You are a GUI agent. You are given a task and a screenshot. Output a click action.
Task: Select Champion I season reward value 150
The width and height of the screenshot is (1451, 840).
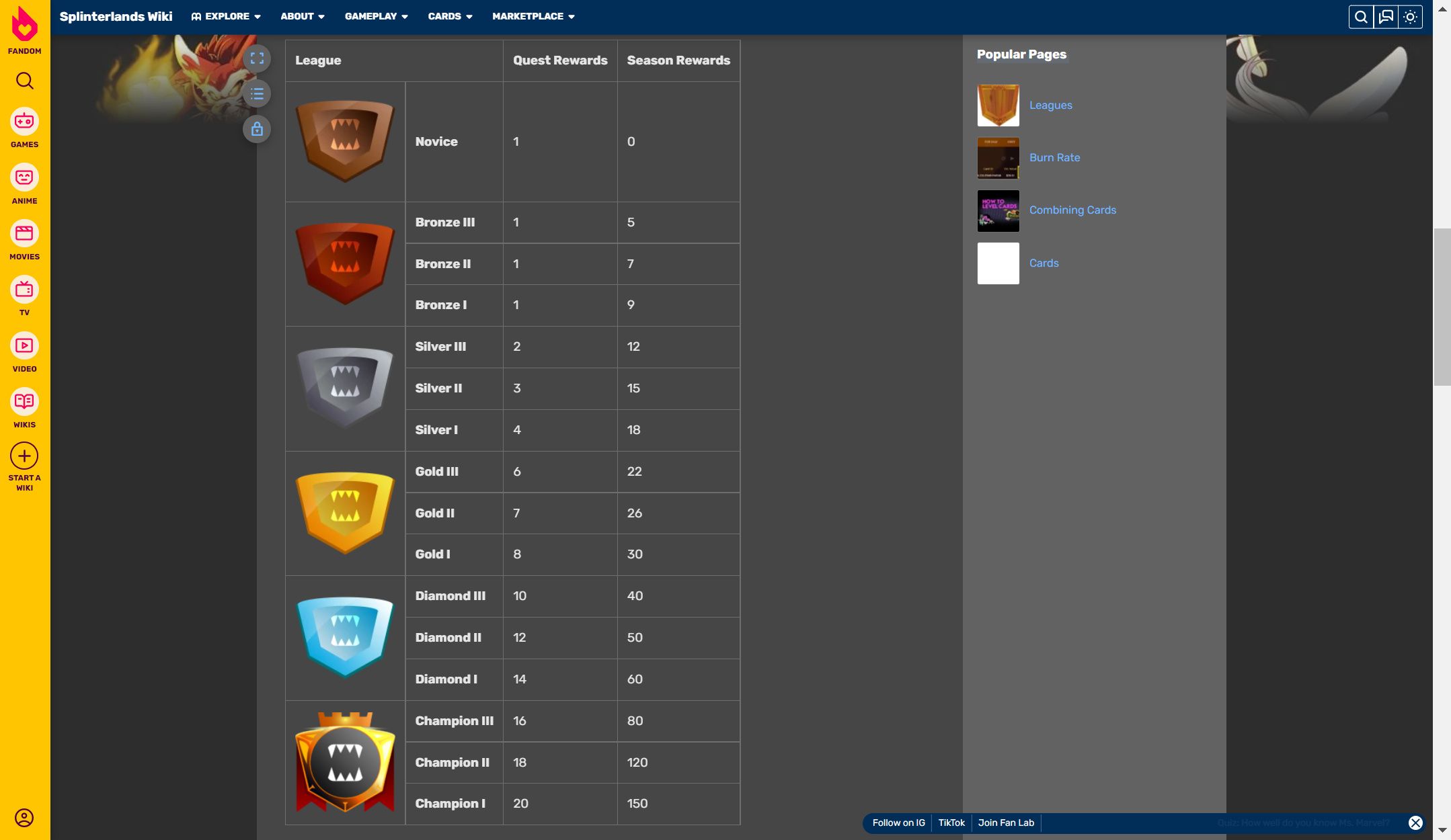click(x=637, y=804)
